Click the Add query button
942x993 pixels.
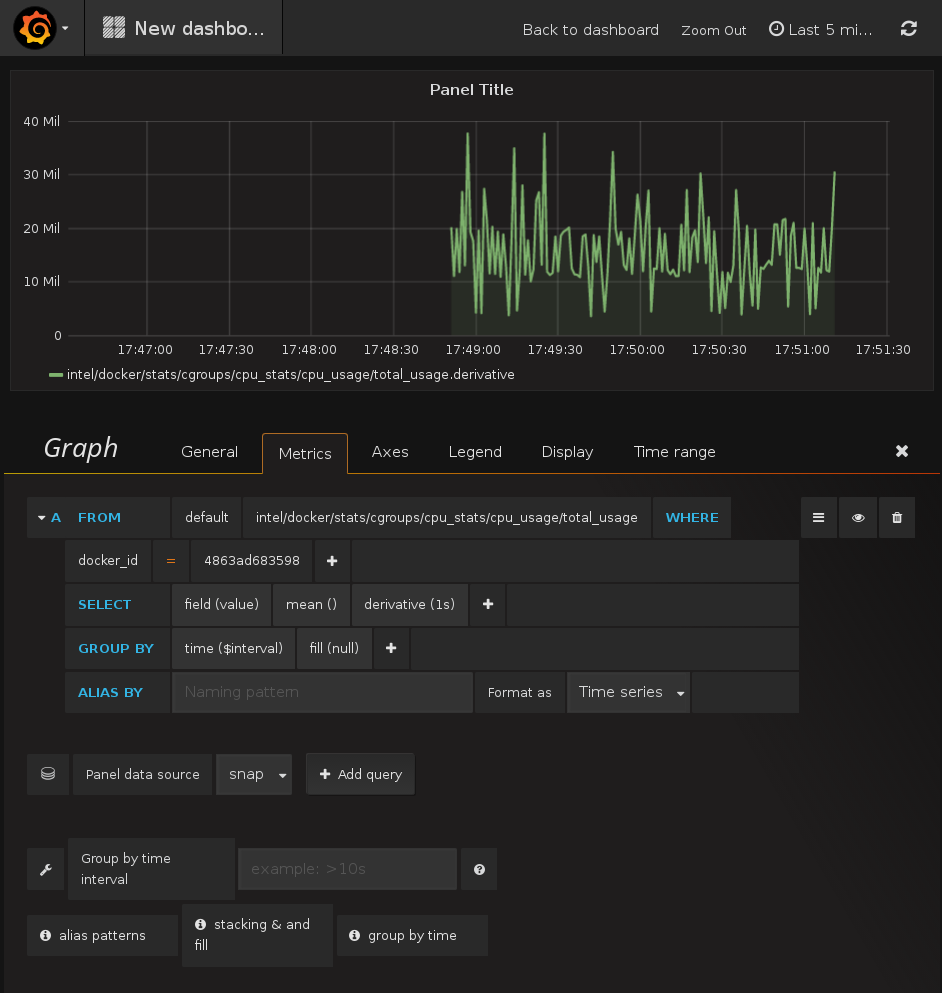[x=360, y=775]
